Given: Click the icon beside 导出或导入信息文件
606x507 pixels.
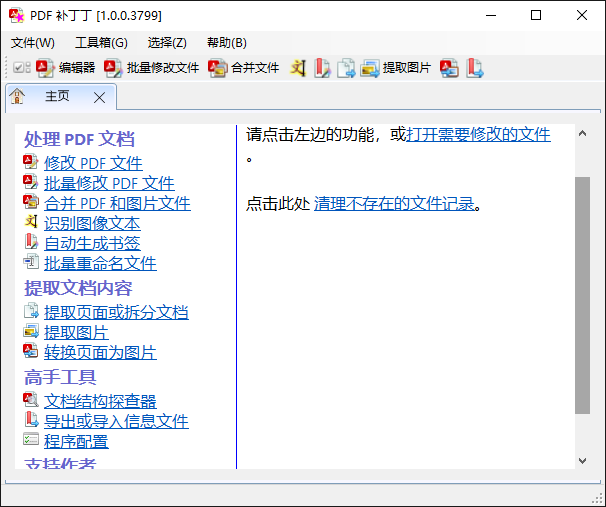Looking at the screenshot, I should [x=31, y=420].
